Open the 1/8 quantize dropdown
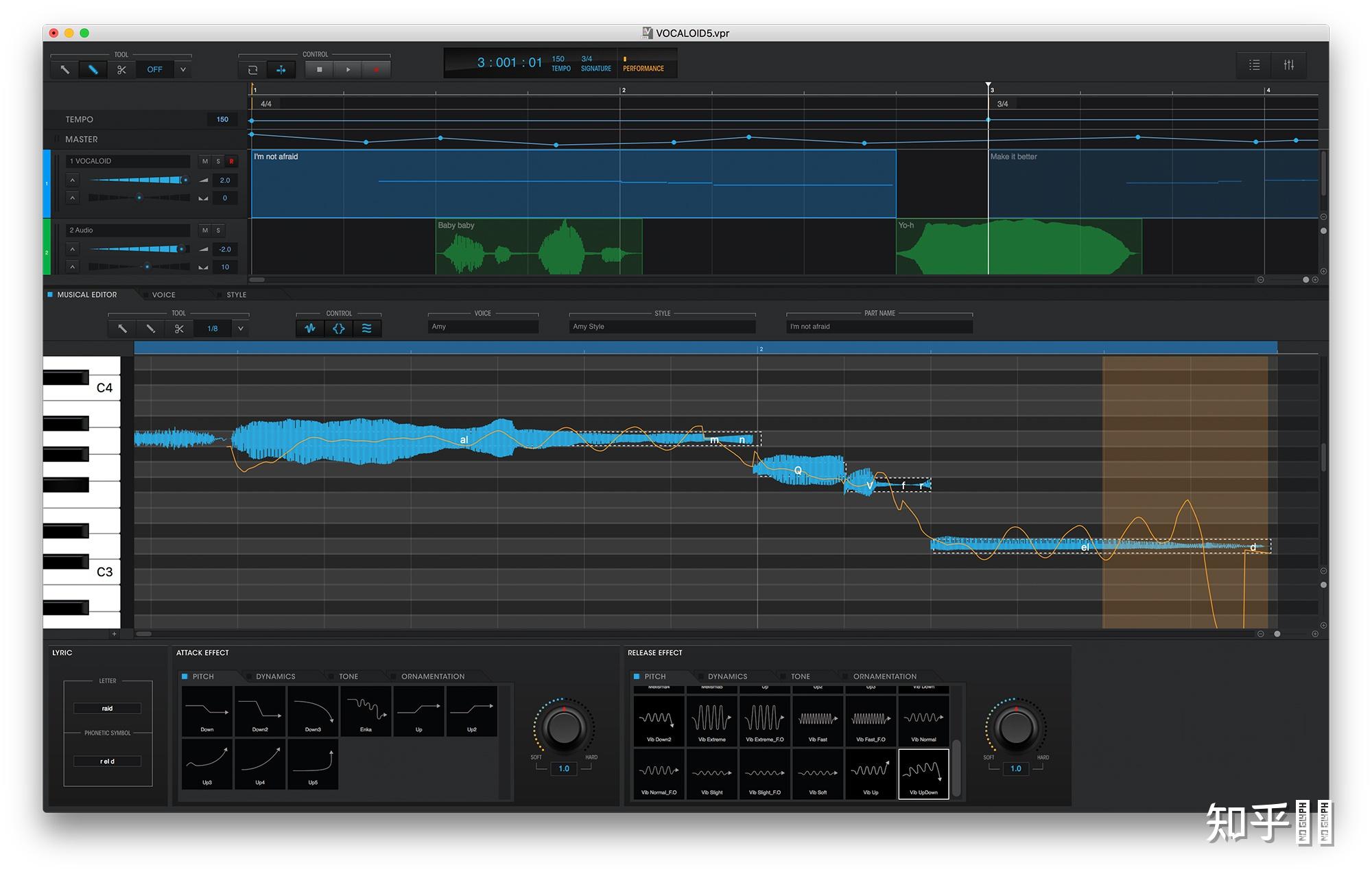This screenshot has height=874, width=1372. point(240,329)
